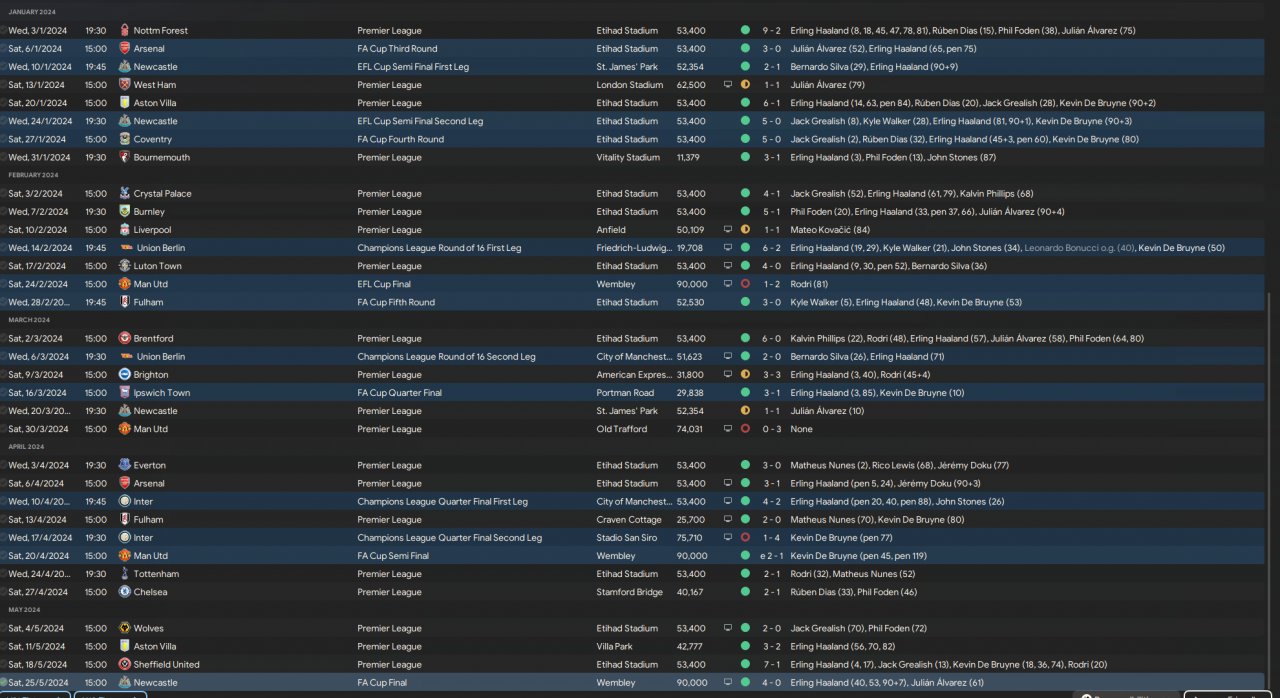Click the 11,379 attendance figure
The image size is (1280, 698).
(690, 157)
